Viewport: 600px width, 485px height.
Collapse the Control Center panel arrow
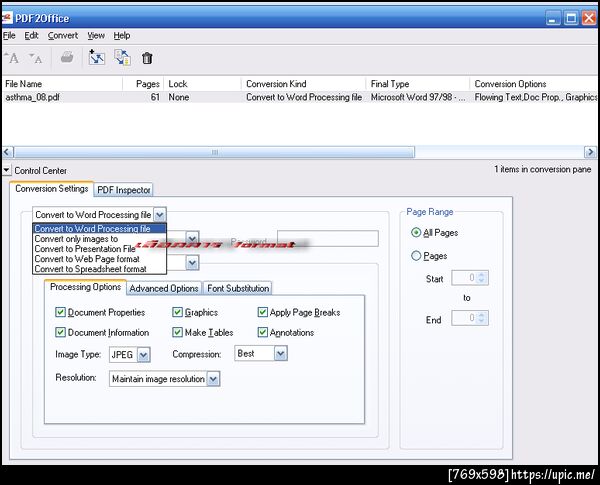tap(7, 170)
